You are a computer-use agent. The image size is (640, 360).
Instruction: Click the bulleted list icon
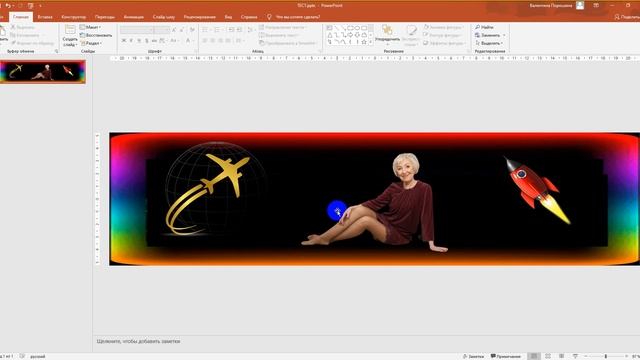[x=205, y=30]
